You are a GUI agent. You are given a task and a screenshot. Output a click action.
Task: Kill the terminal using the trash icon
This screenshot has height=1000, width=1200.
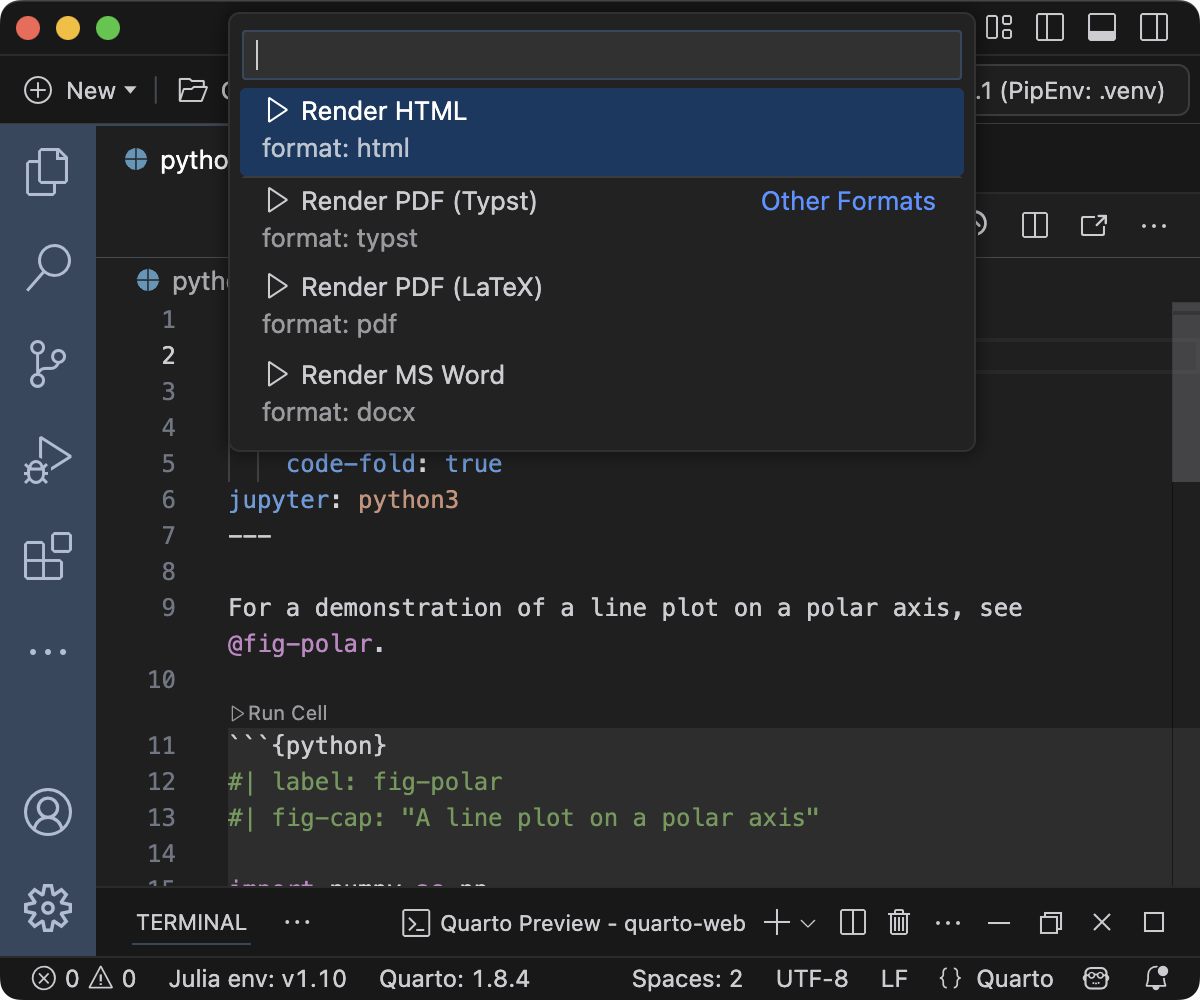[898, 923]
